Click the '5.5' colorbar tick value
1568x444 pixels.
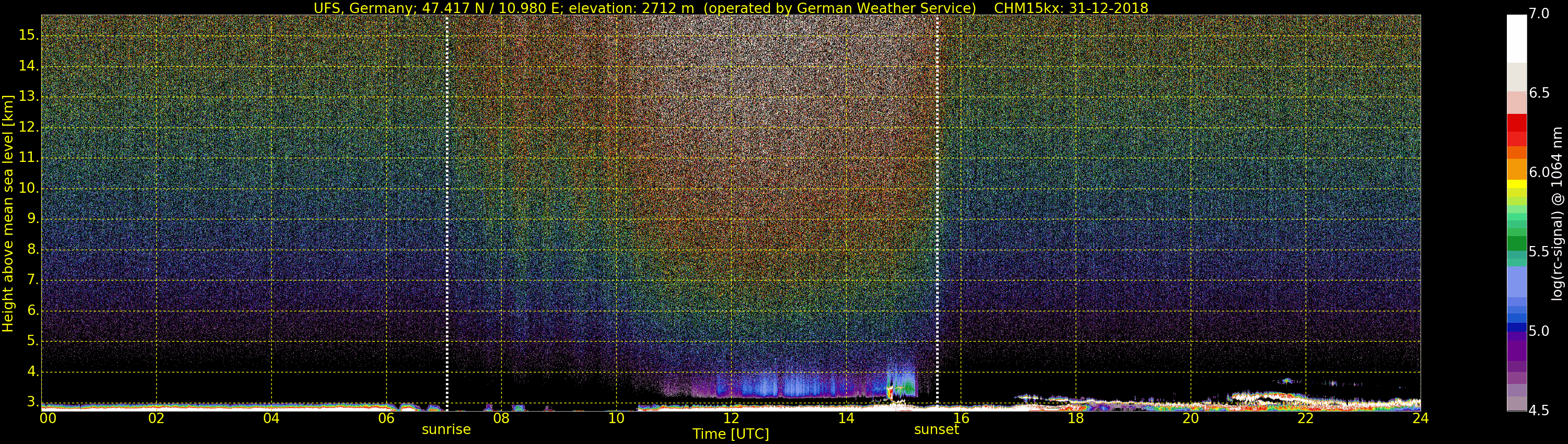pyautogui.click(x=1539, y=252)
